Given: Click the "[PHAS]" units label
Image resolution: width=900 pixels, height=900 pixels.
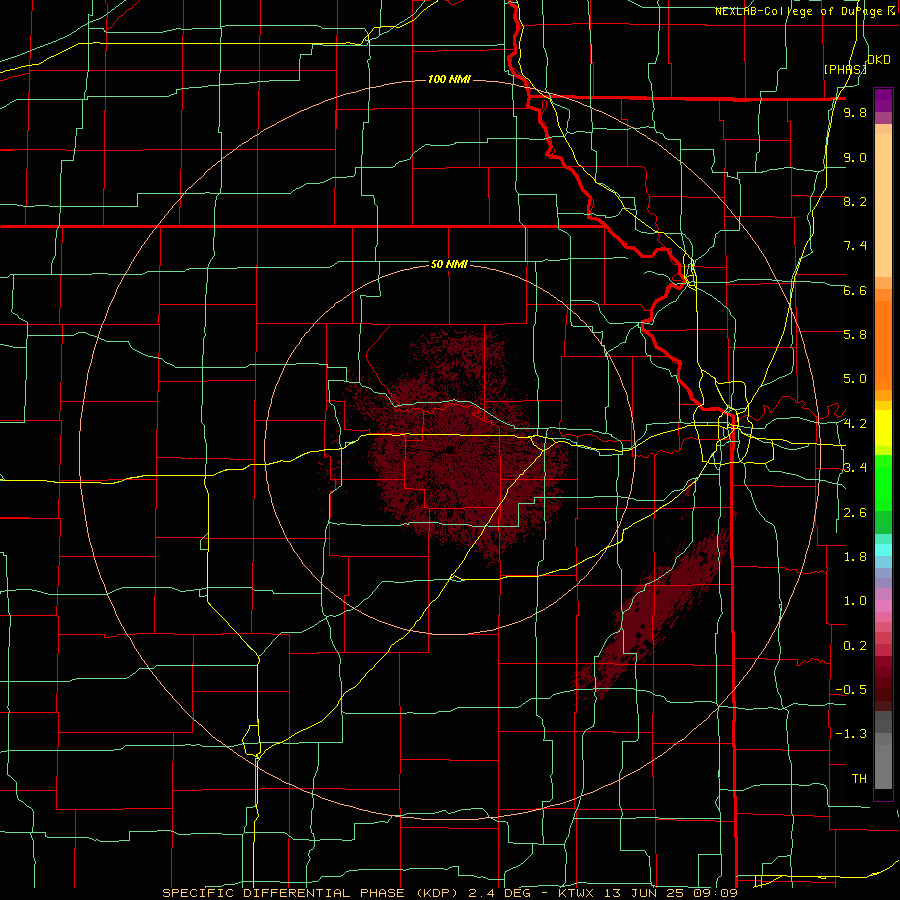Looking at the screenshot, I should 845,69.
